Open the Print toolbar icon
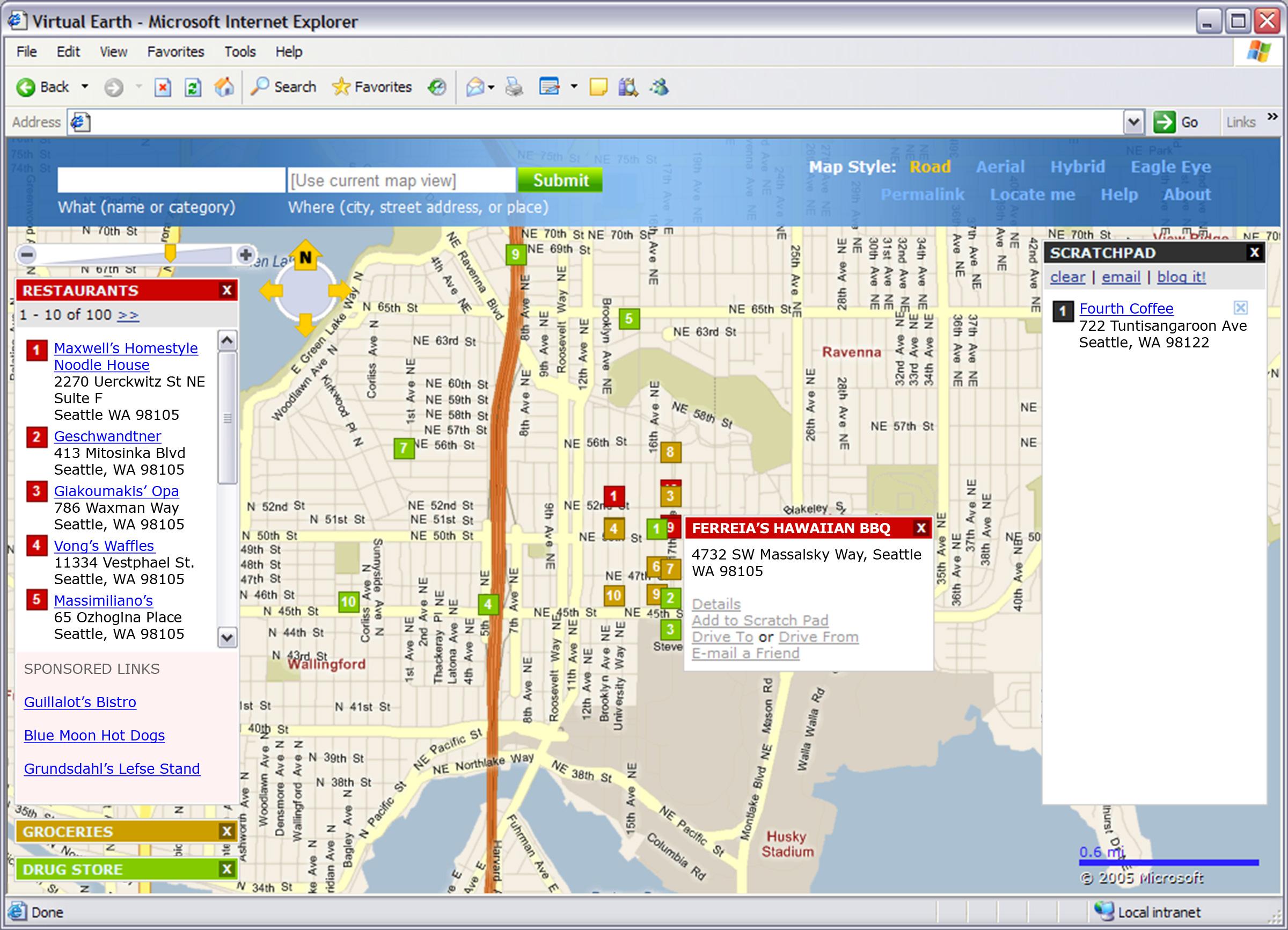 [515, 88]
